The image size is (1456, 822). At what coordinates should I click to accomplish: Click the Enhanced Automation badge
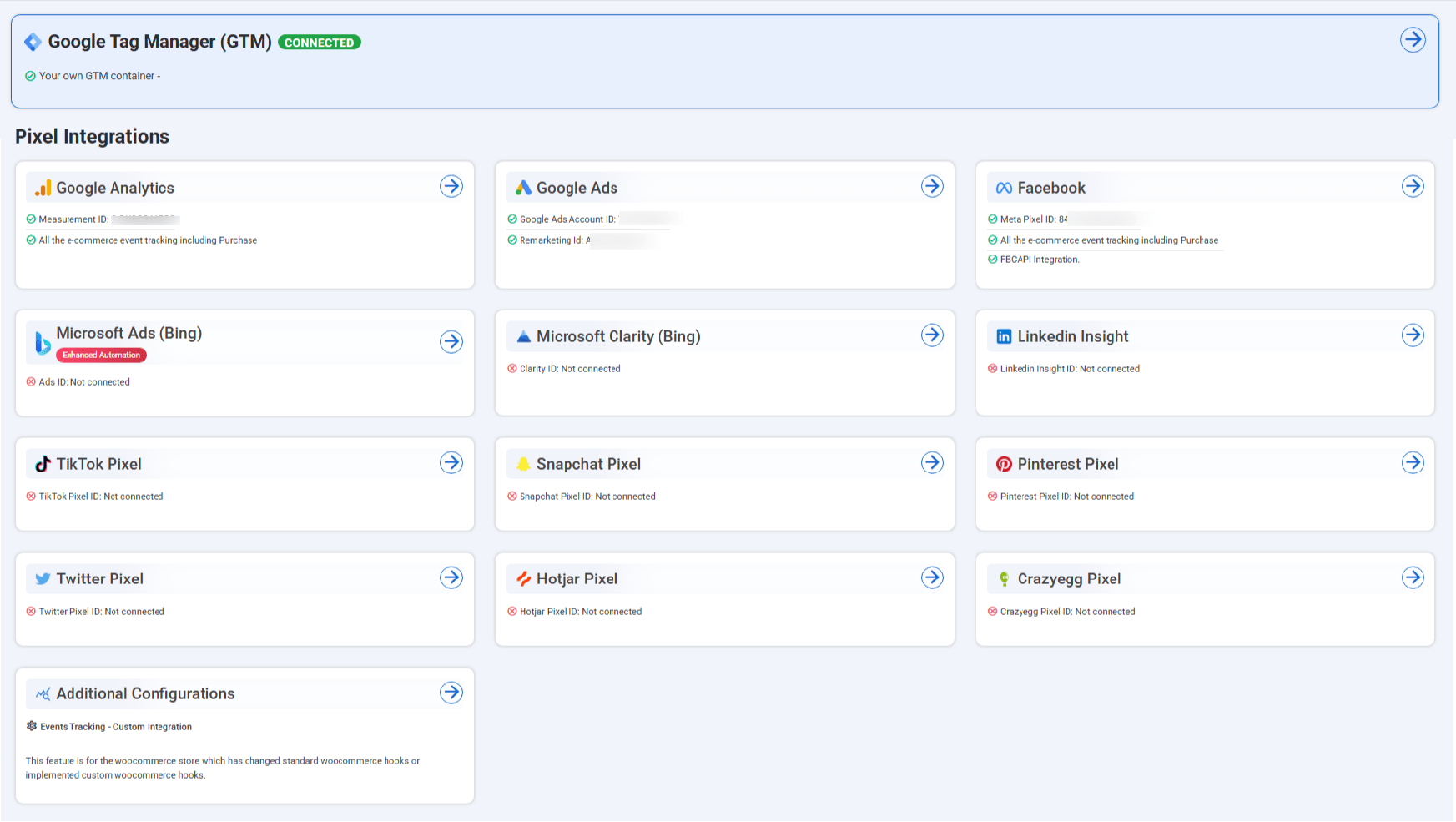pos(102,356)
